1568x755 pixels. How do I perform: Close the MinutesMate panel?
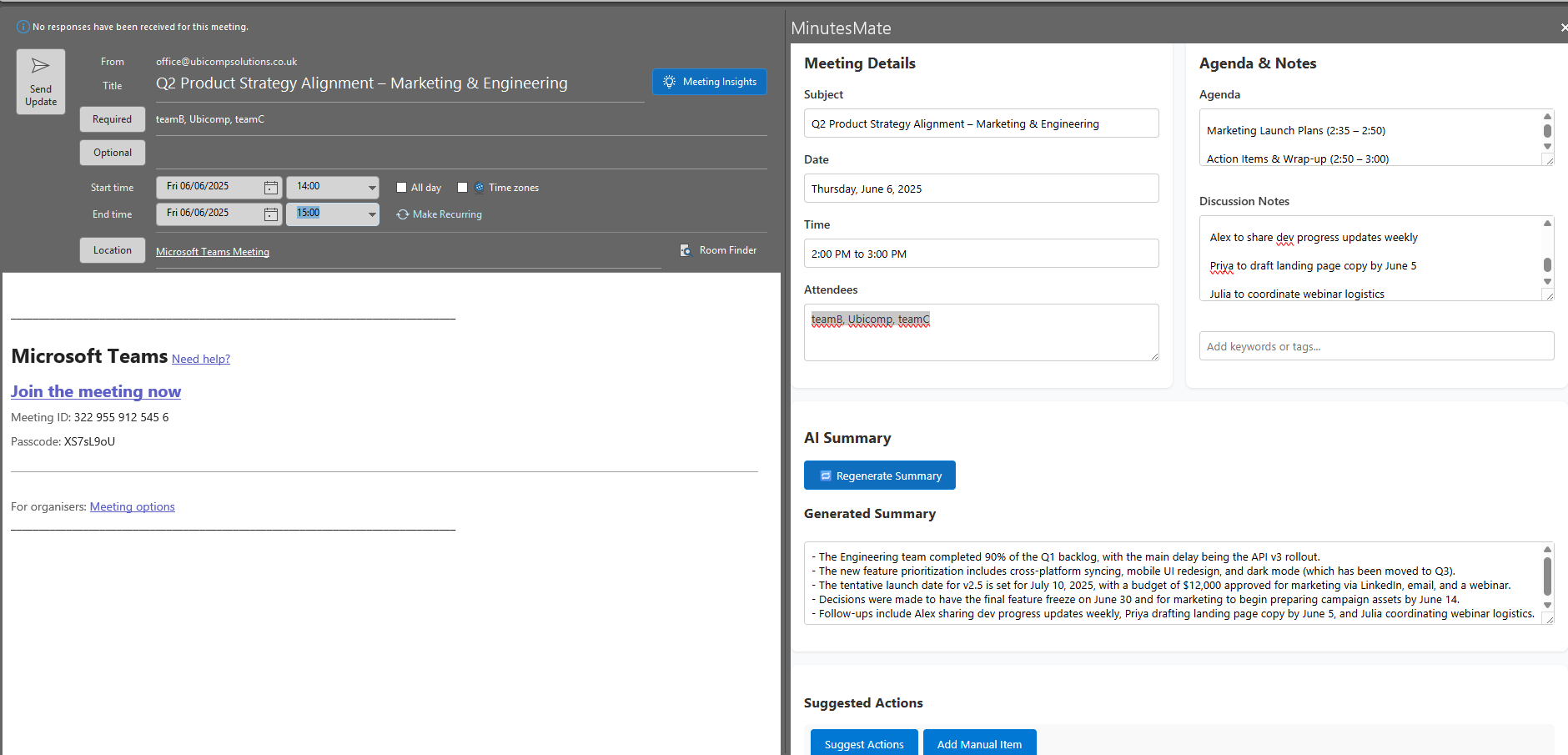coord(1564,28)
